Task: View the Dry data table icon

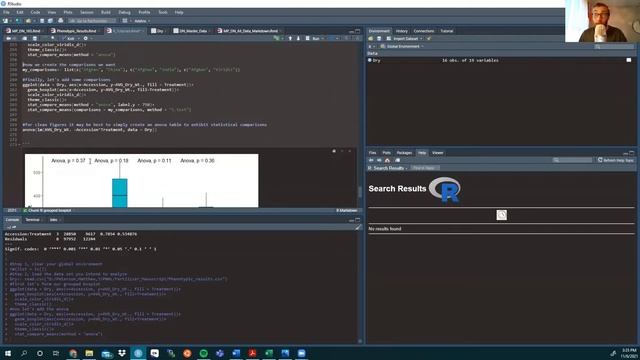Action: (x=629, y=60)
